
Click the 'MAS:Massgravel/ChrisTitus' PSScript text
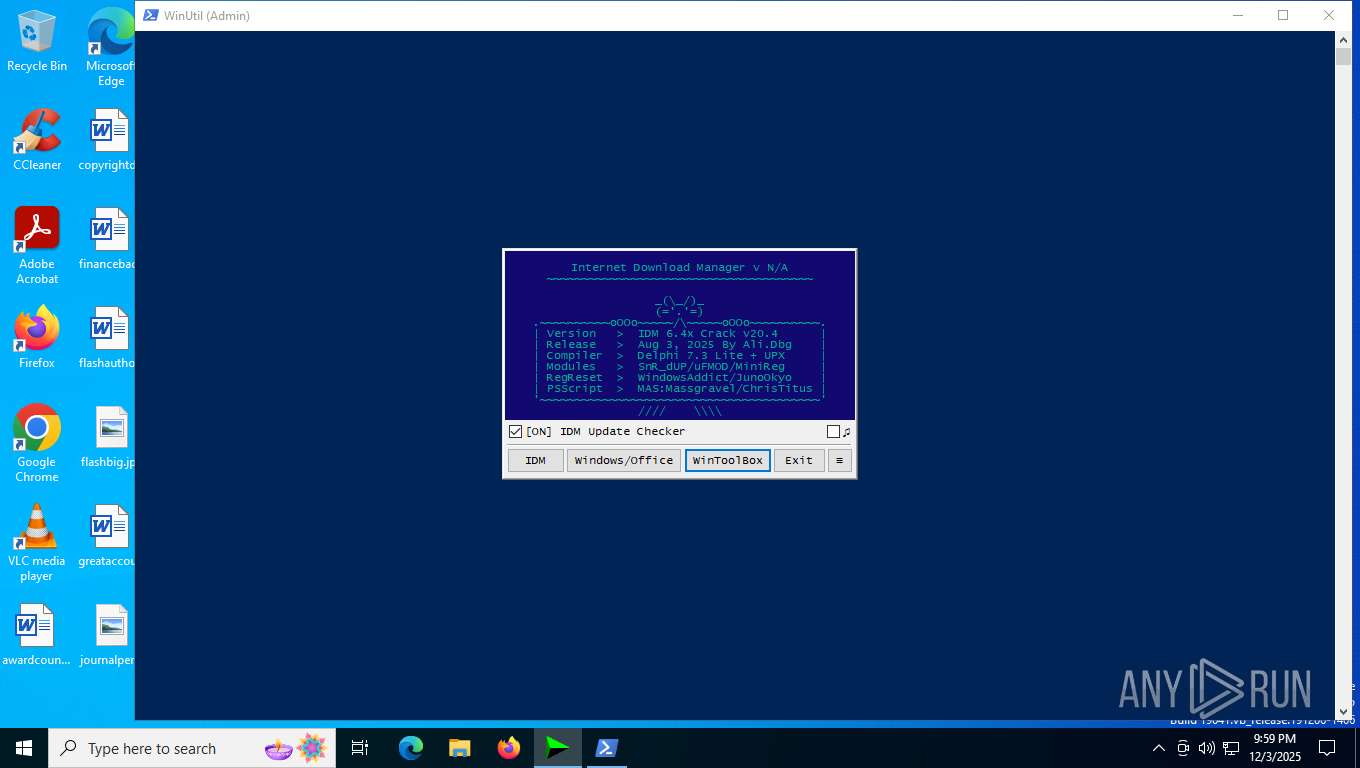(725, 388)
